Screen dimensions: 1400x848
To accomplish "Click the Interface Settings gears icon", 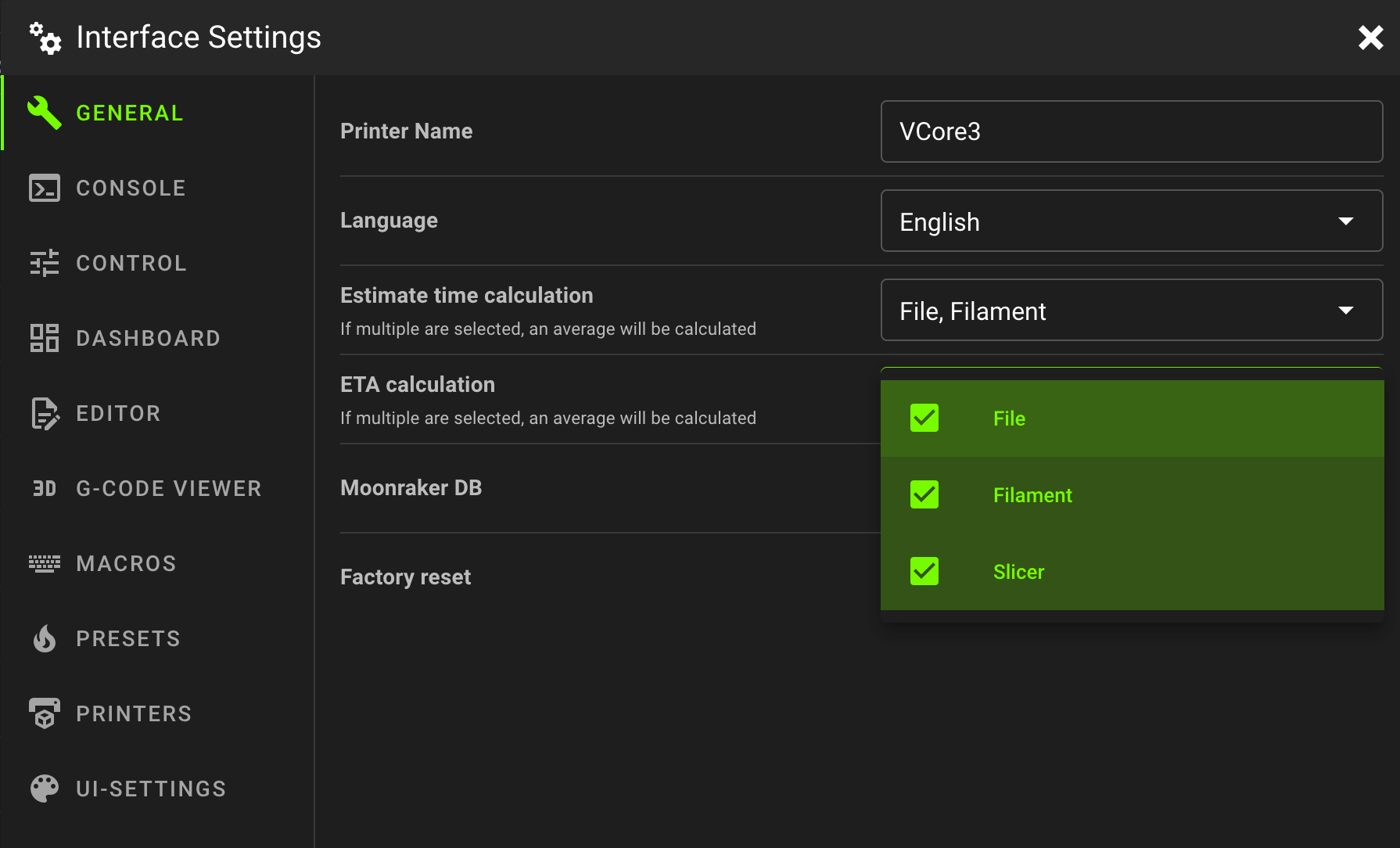I will click(45, 38).
